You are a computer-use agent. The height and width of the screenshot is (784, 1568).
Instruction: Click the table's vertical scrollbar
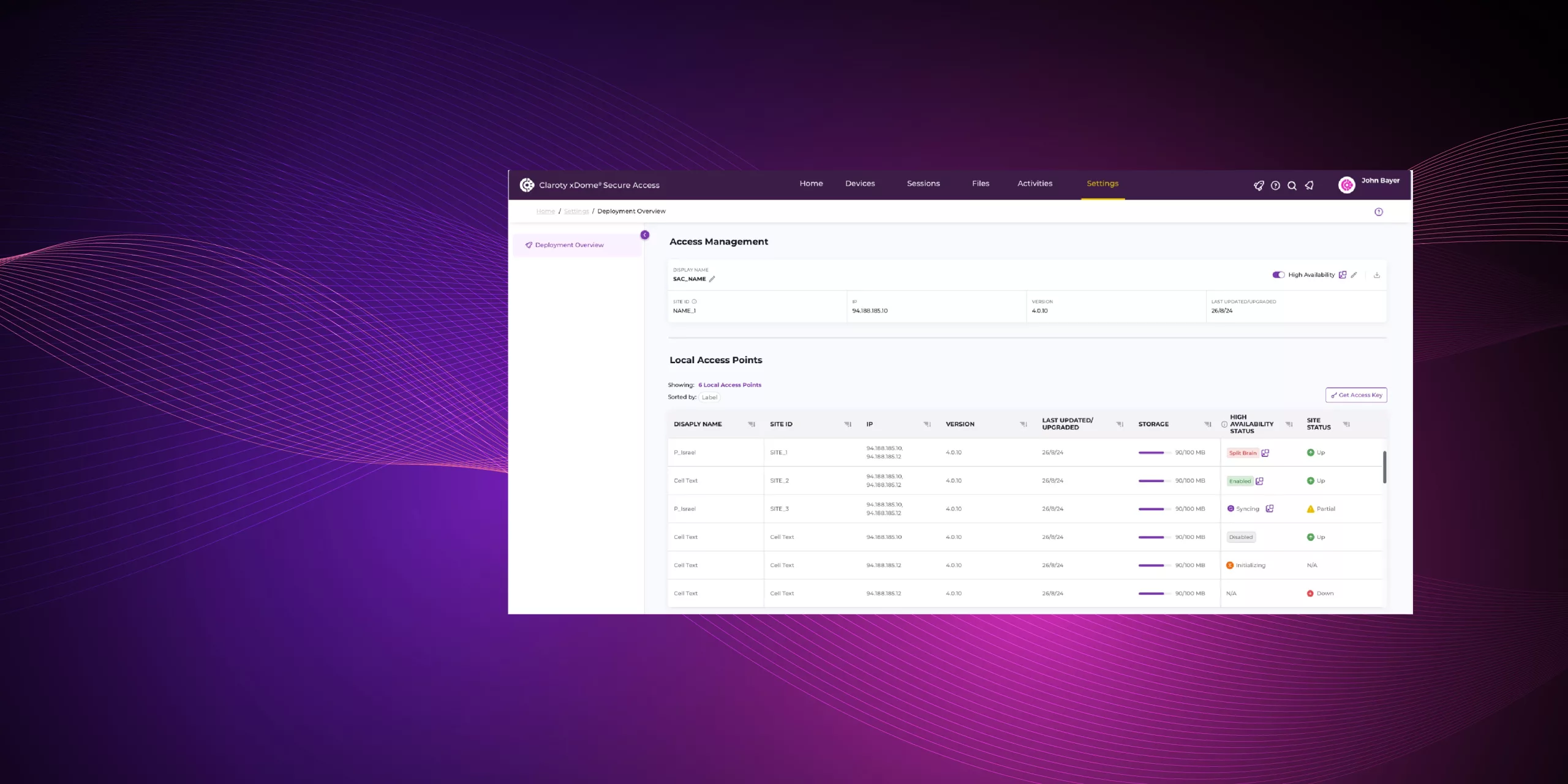pos(1384,467)
